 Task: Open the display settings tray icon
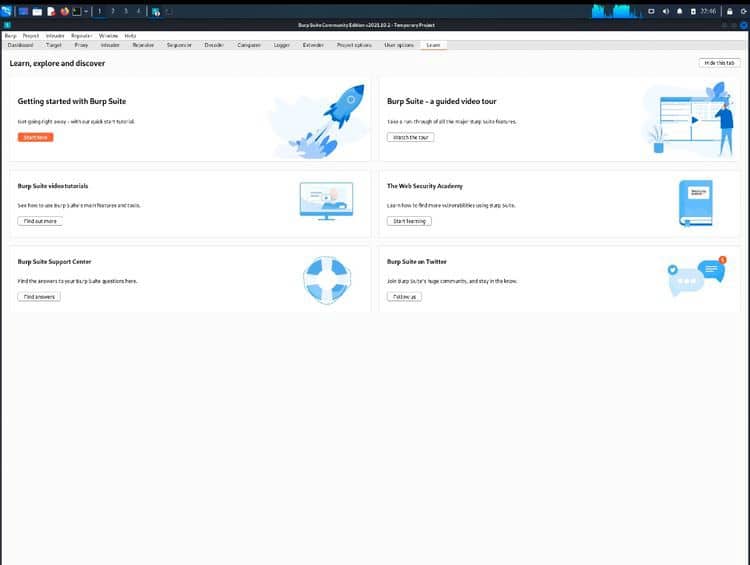click(x=651, y=11)
